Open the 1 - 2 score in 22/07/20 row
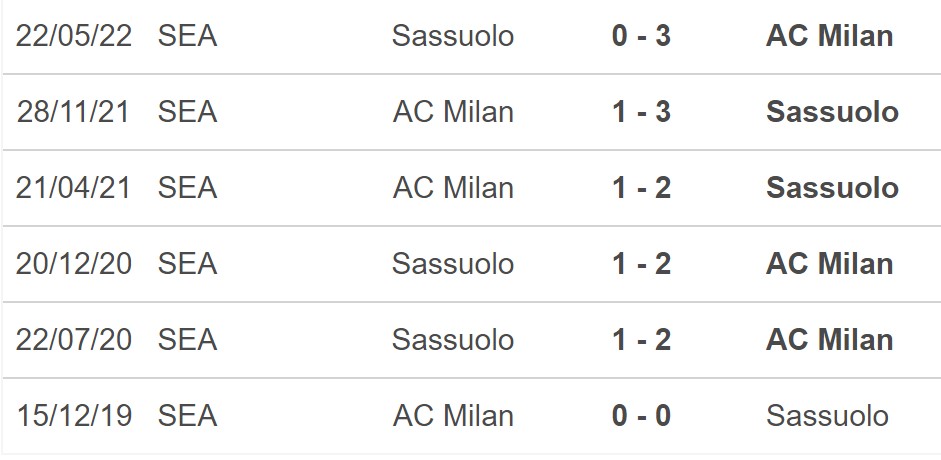This screenshot has height=460, width=941. [641, 340]
